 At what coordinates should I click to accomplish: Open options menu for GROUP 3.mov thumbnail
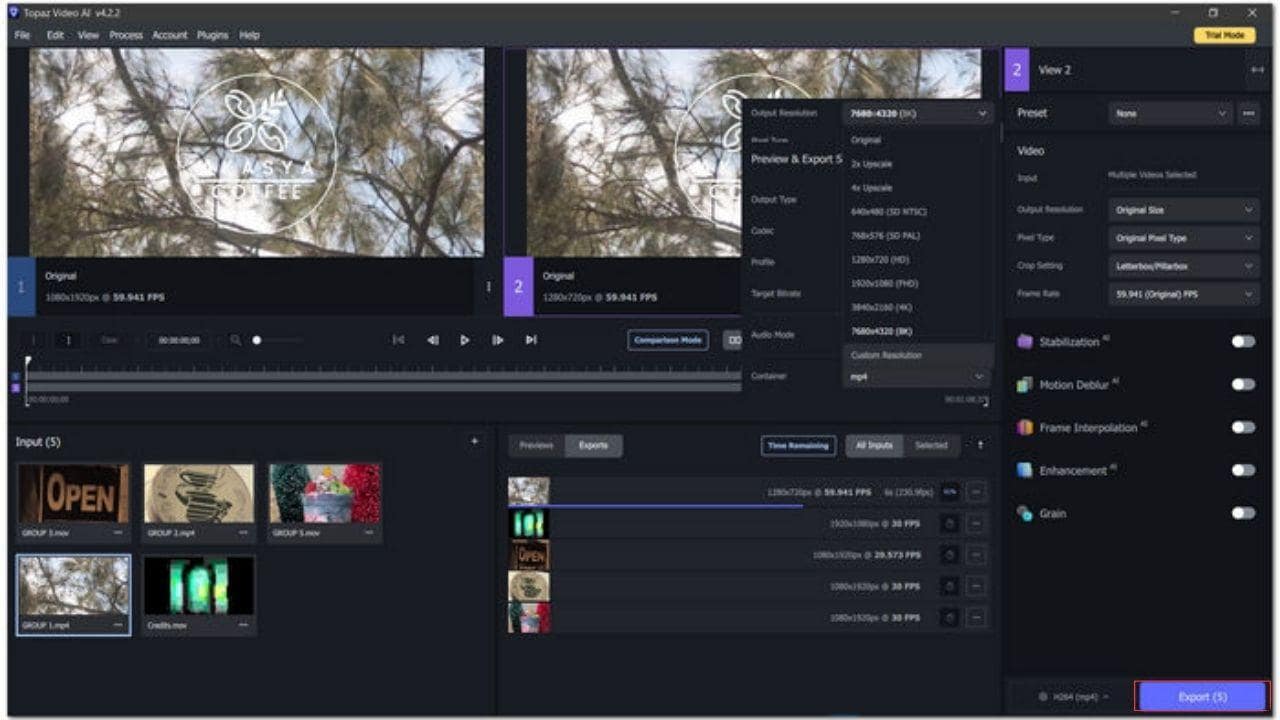pos(117,533)
